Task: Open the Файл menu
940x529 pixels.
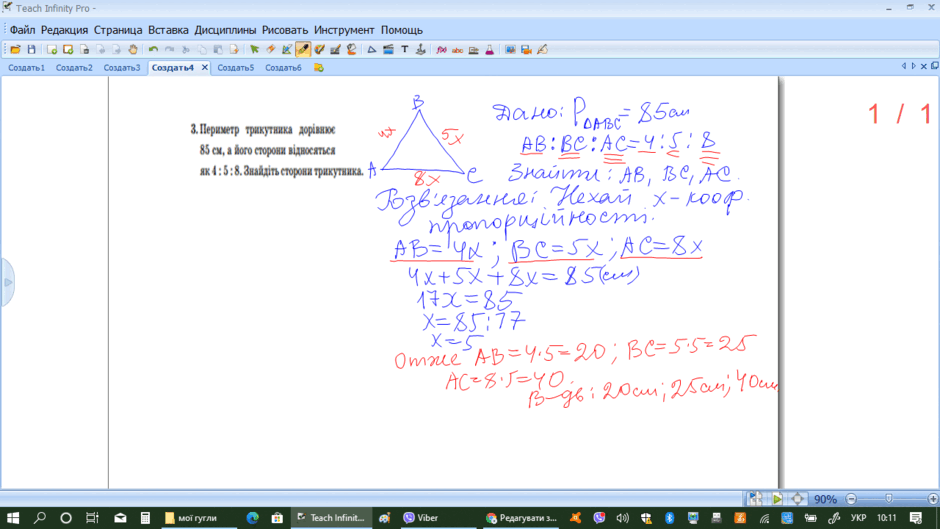Action: tap(22, 30)
